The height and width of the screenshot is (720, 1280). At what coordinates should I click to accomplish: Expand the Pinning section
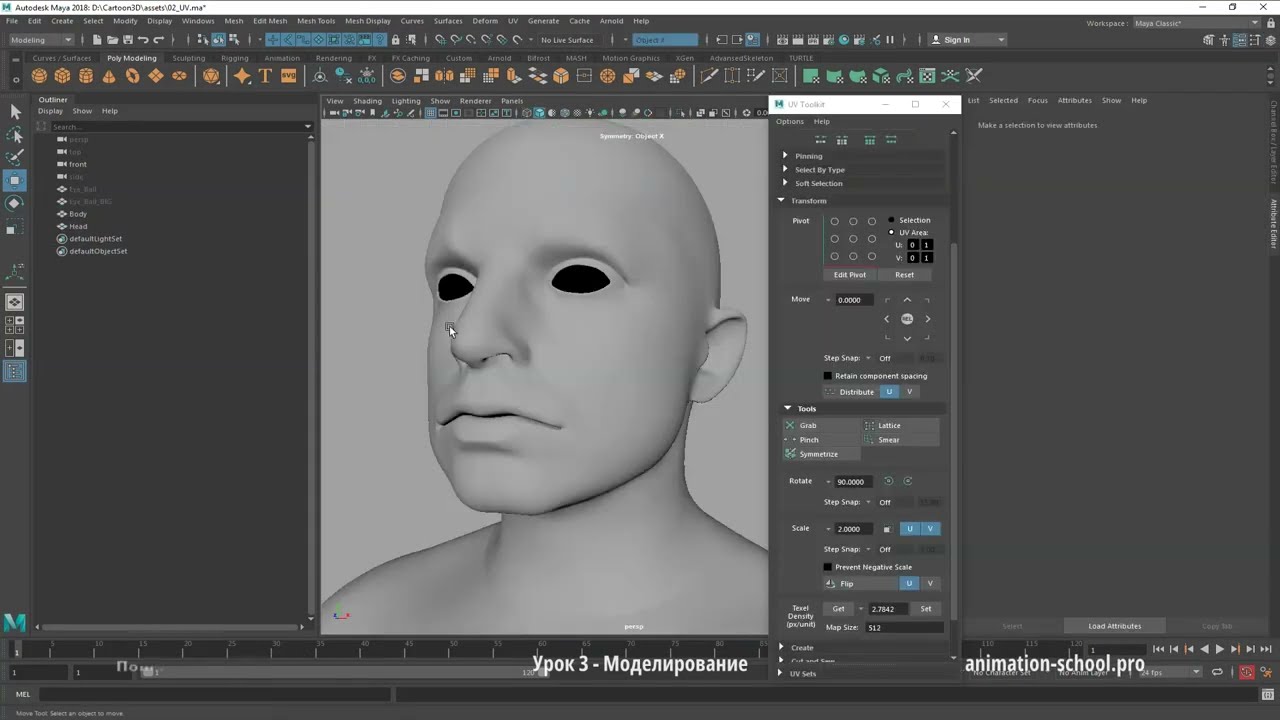[785, 156]
